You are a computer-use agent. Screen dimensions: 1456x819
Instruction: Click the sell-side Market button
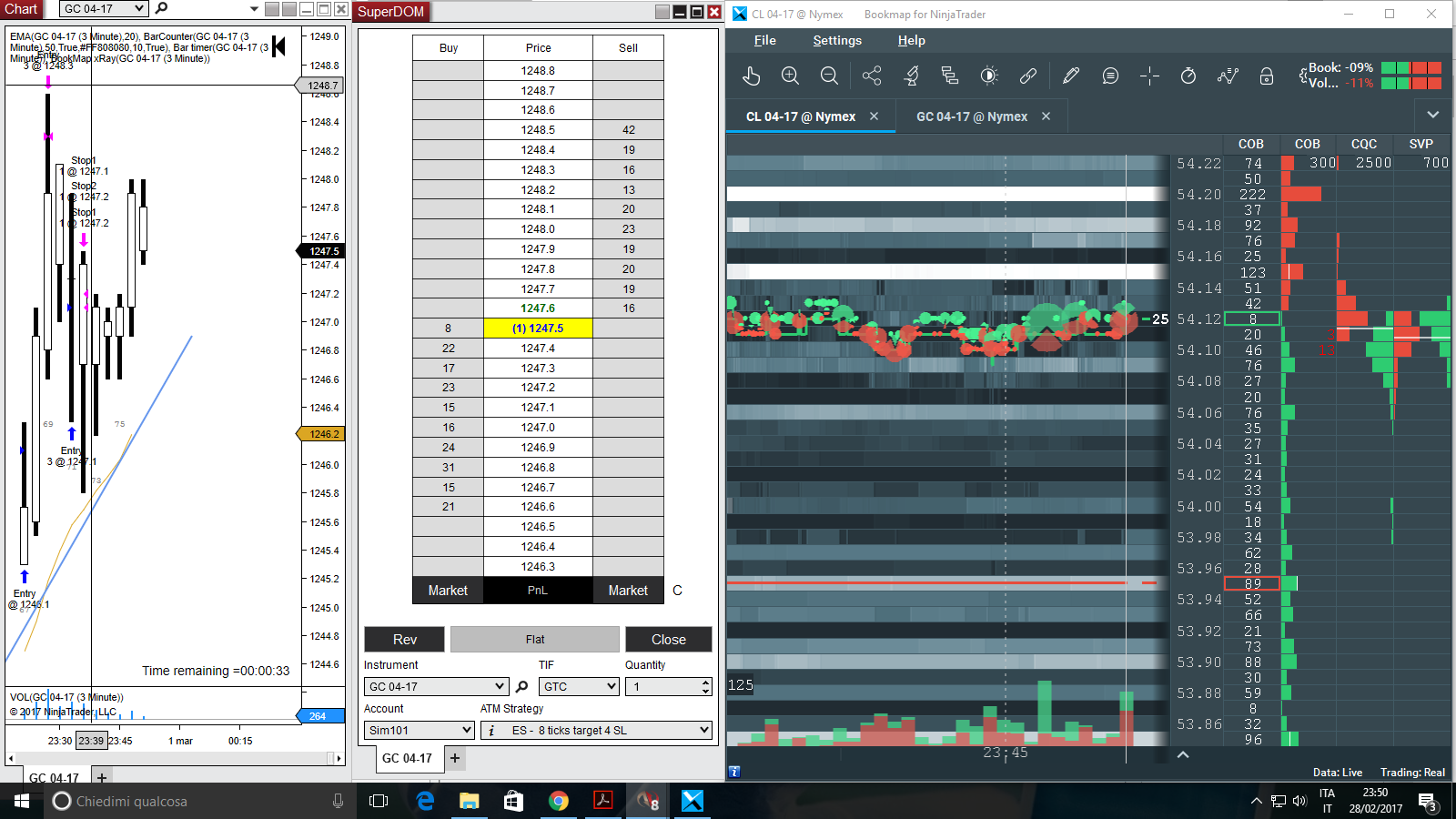(x=628, y=591)
